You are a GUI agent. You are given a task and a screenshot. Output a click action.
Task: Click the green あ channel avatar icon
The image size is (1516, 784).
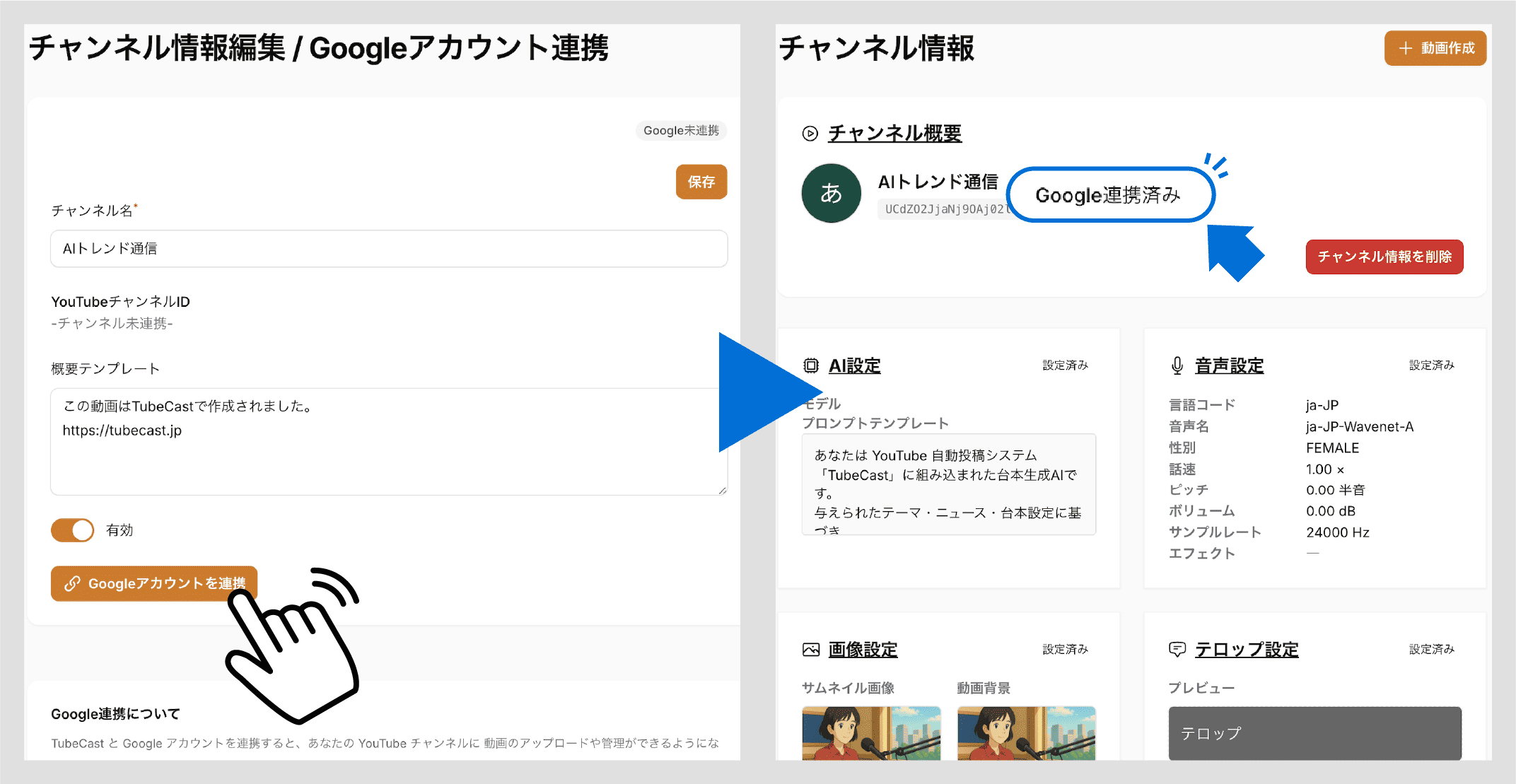click(831, 193)
